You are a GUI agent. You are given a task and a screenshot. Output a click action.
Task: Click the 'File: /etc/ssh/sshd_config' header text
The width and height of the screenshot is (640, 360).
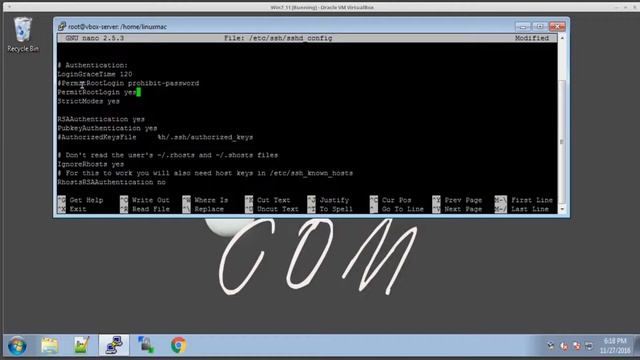click(278, 38)
